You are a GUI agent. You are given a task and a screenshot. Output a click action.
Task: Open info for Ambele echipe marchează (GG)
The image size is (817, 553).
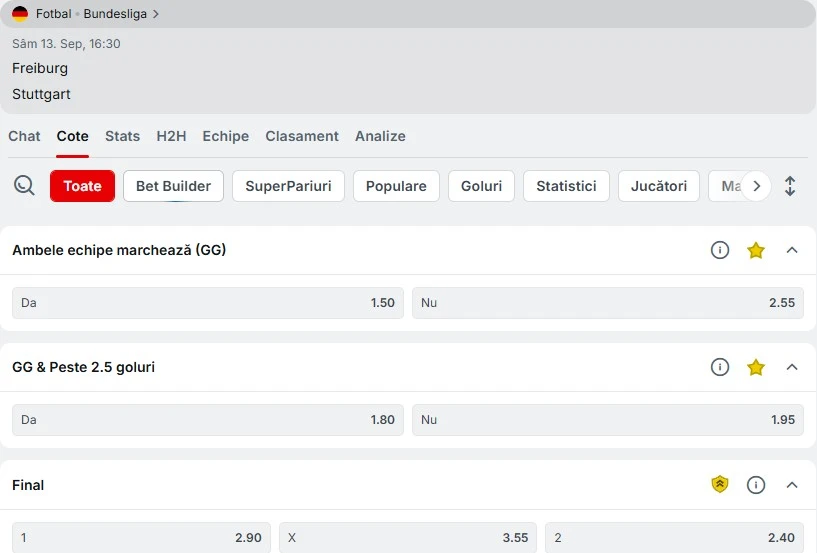(x=720, y=250)
